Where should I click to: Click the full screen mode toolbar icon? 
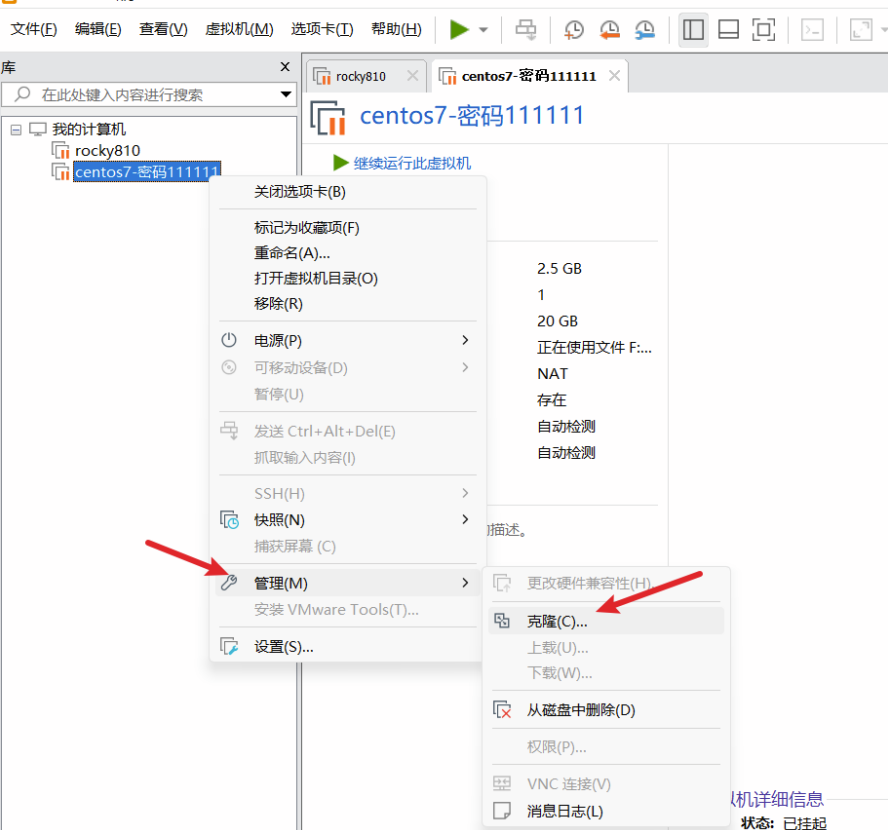tap(763, 29)
